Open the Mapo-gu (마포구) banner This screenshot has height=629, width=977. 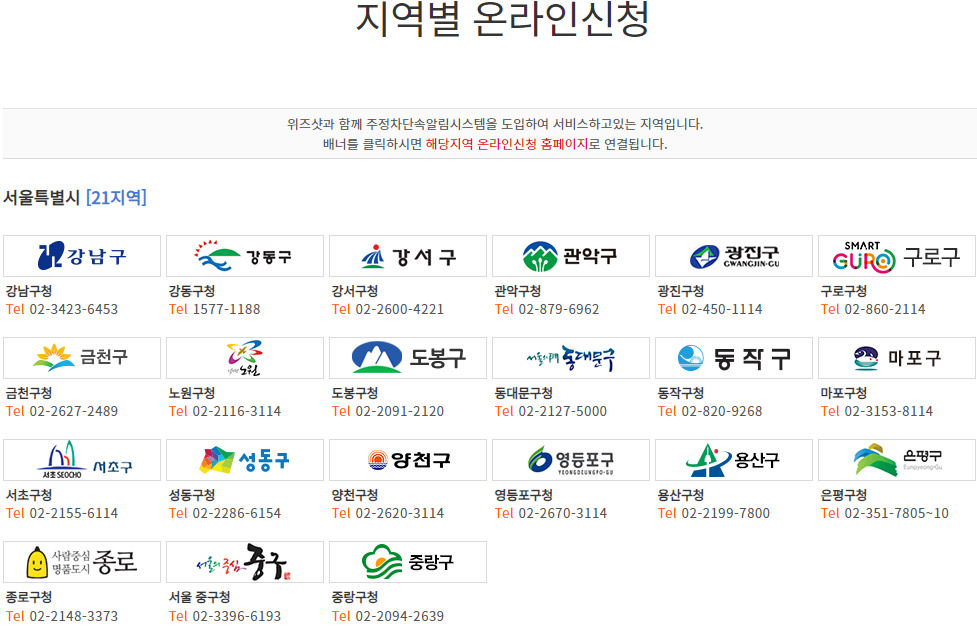tap(896, 357)
